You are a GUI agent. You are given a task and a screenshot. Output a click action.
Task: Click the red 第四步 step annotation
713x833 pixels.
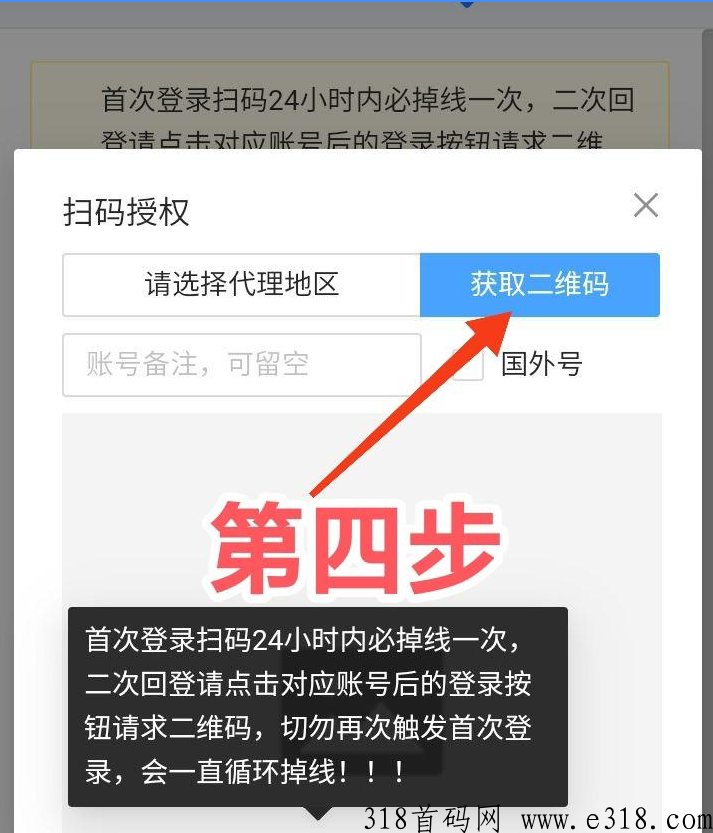(356, 548)
